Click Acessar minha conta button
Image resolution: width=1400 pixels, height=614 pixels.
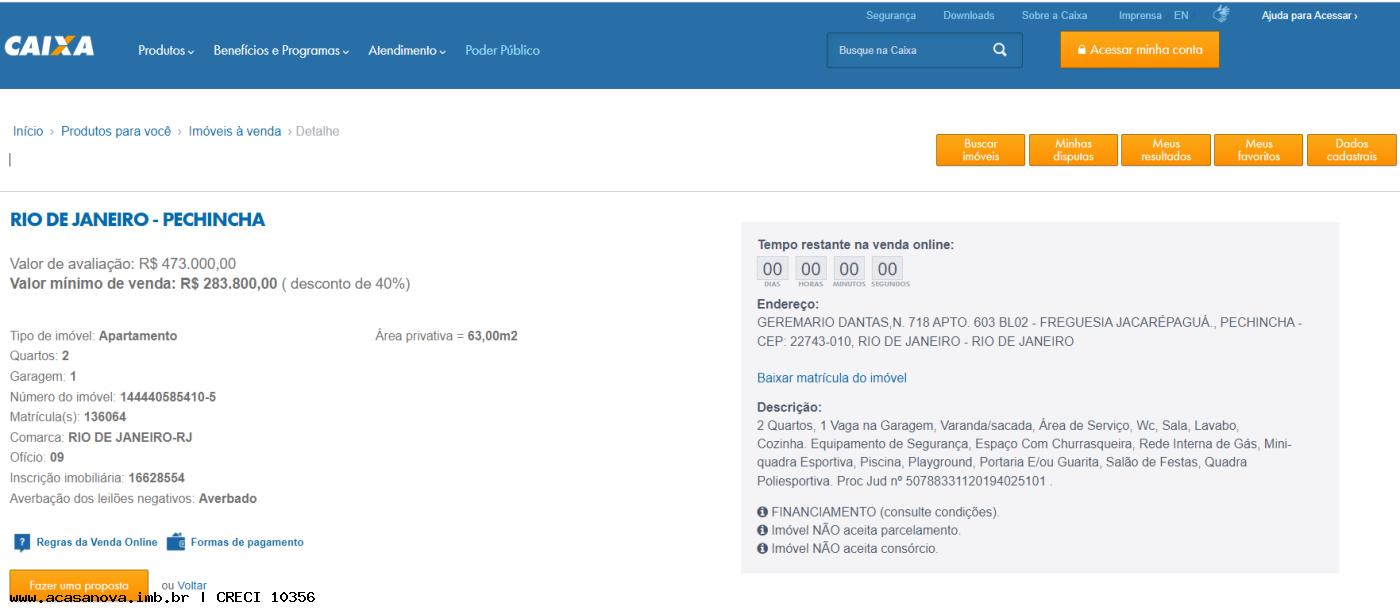click(x=1140, y=50)
